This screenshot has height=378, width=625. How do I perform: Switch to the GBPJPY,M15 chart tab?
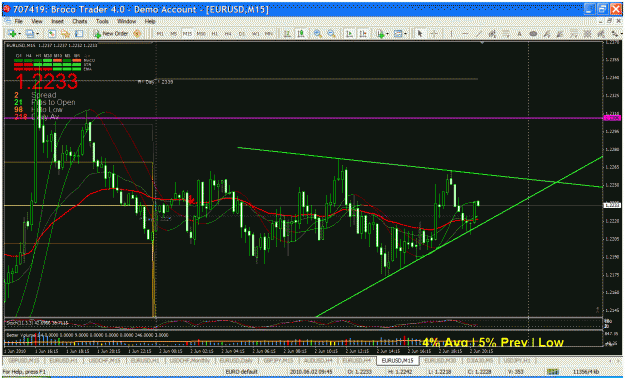point(278,360)
